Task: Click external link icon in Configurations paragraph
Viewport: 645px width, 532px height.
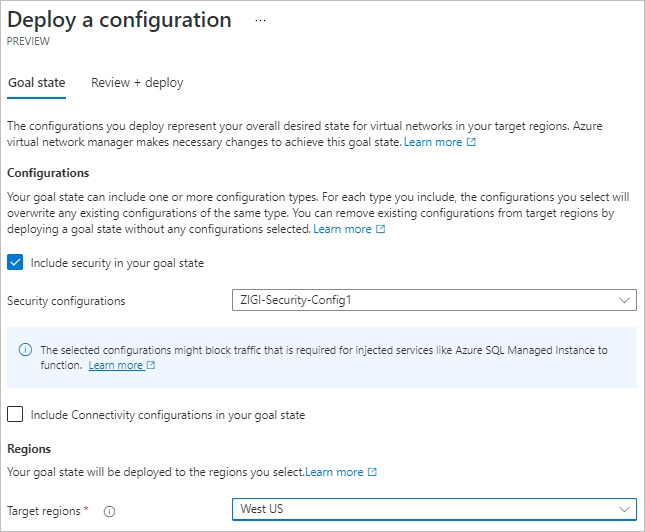Action: 381,229
